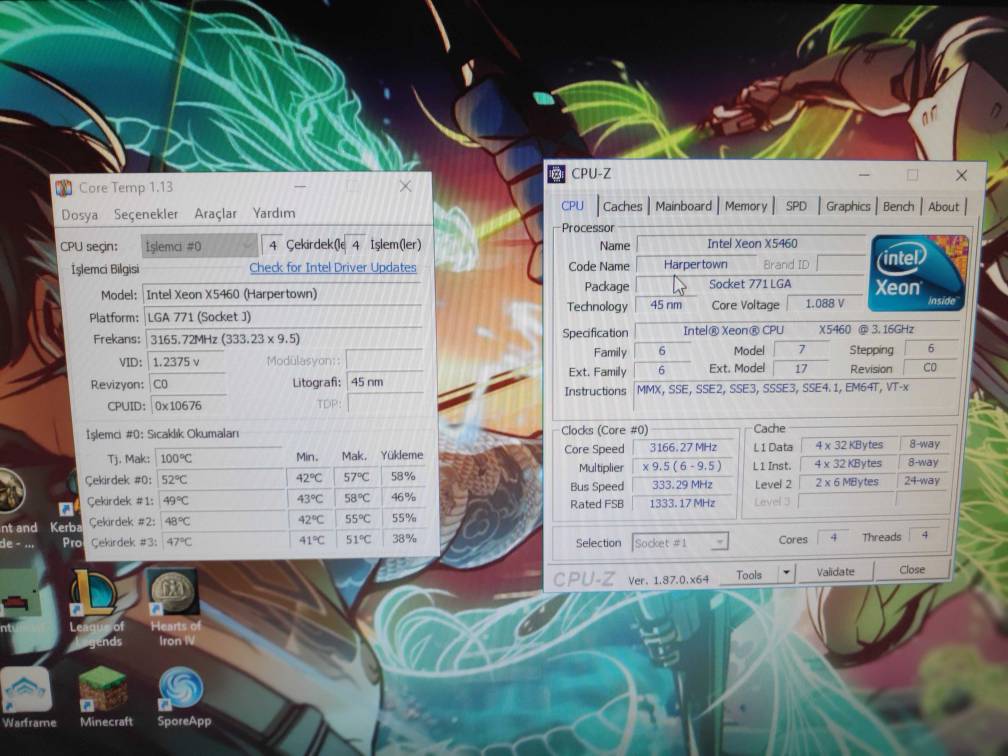1008x756 pixels.
Task: Click the Core Temp title bar icon
Action: click(x=64, y=188)
